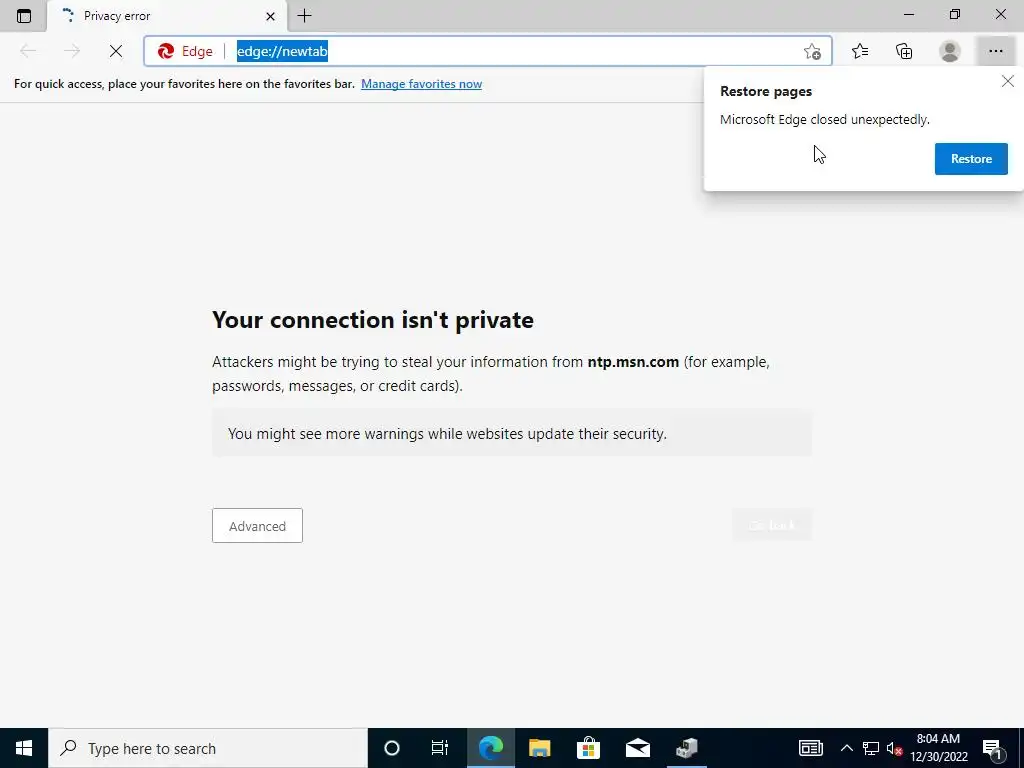Open Cortana circle icon
This screenshot has width=1024, height=768.
[392, 748]
